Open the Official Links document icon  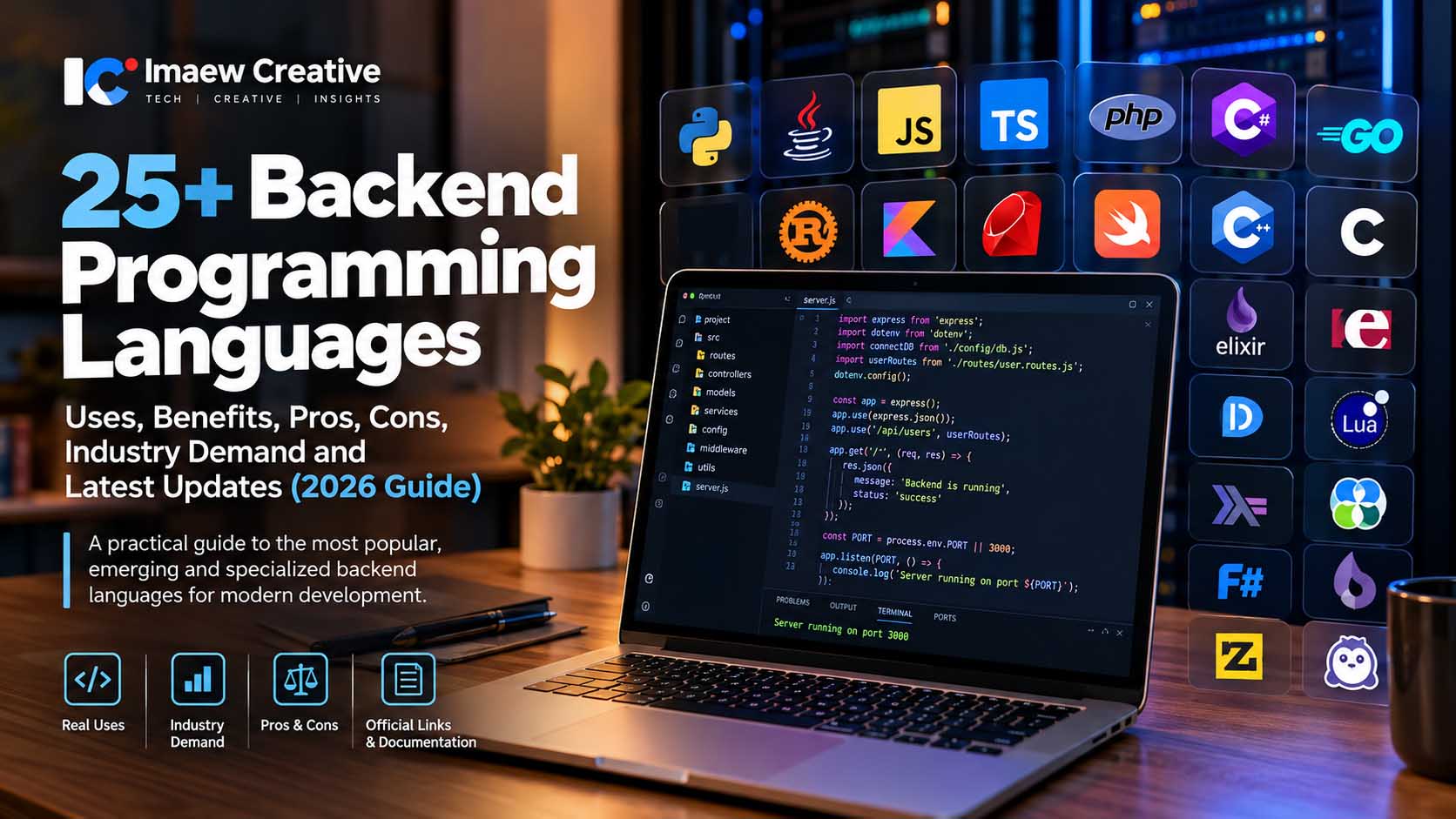[408, 679]
